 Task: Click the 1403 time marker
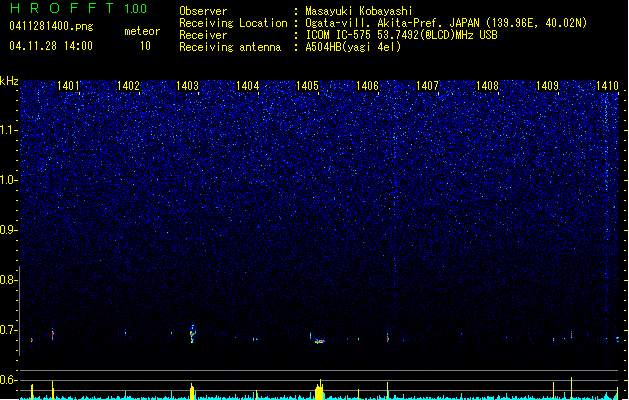click(x=188, y=86)
